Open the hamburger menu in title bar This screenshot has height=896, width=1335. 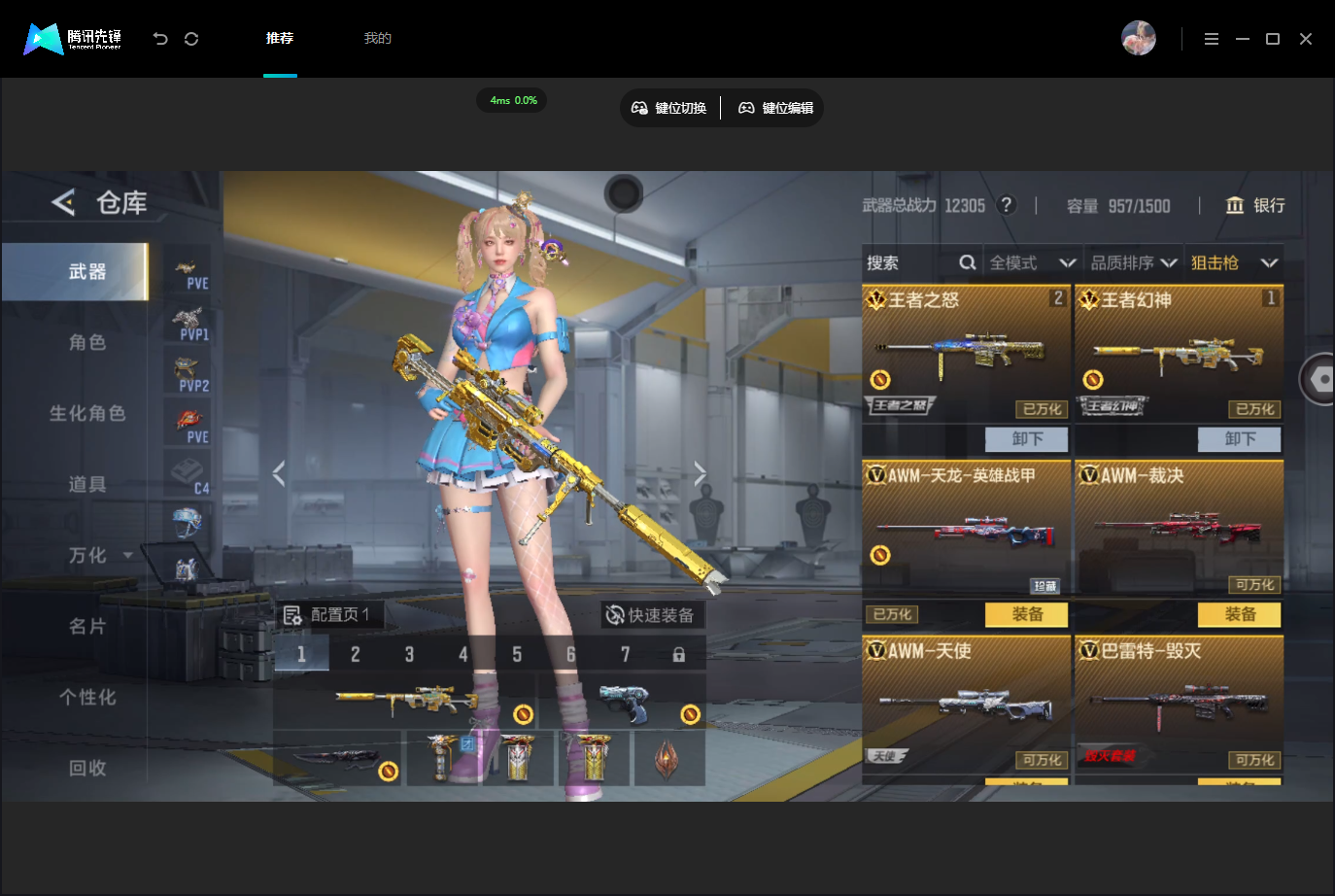[1211, 39]
